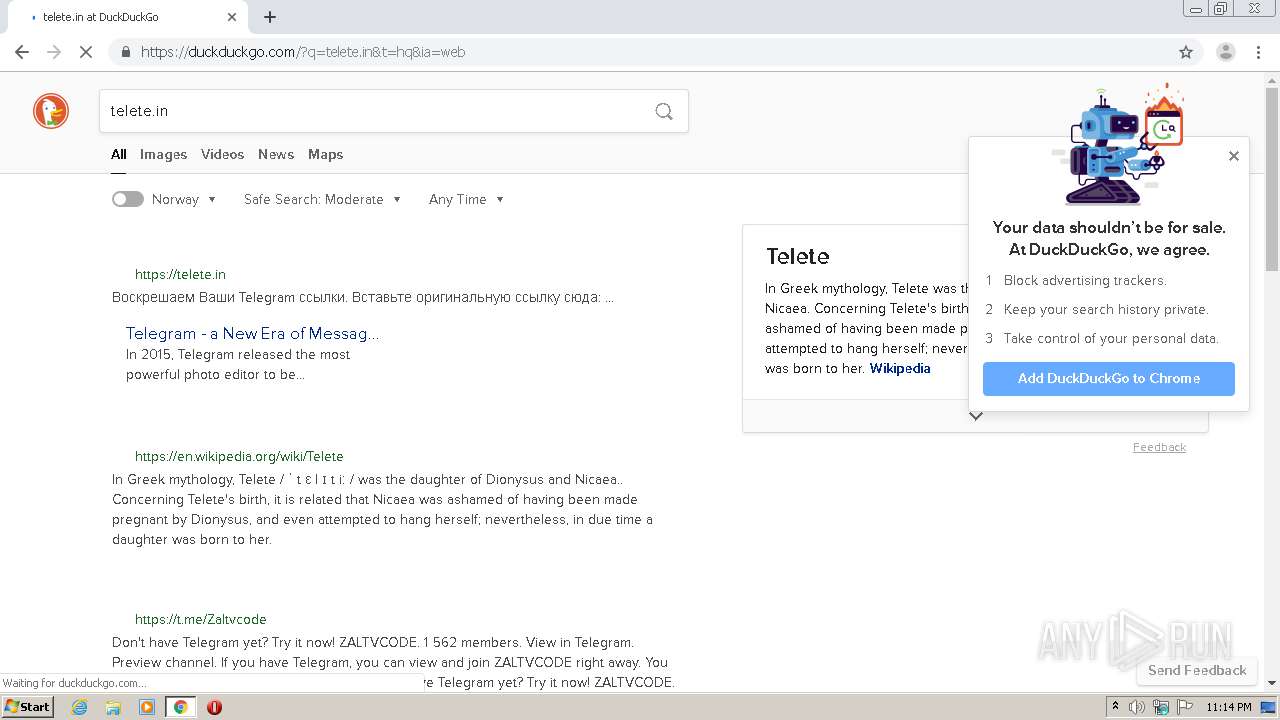Toggle the Norway region switch
This screenshot has height=720, width=1280.
128,199
